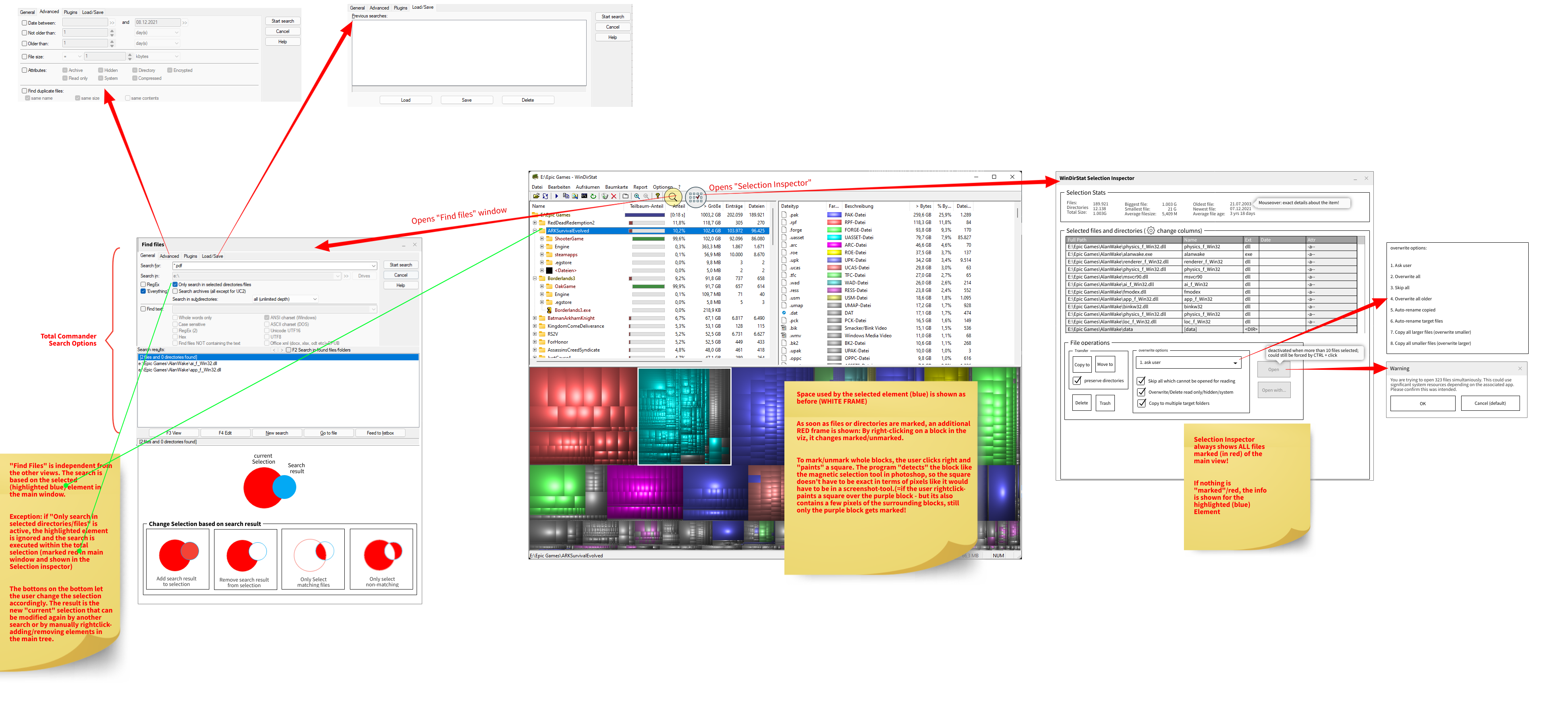The image size is (1568, 723).
Task: Collapse the ARKSurvivalEvolved tree folder
Action: (x=535, y=231)
